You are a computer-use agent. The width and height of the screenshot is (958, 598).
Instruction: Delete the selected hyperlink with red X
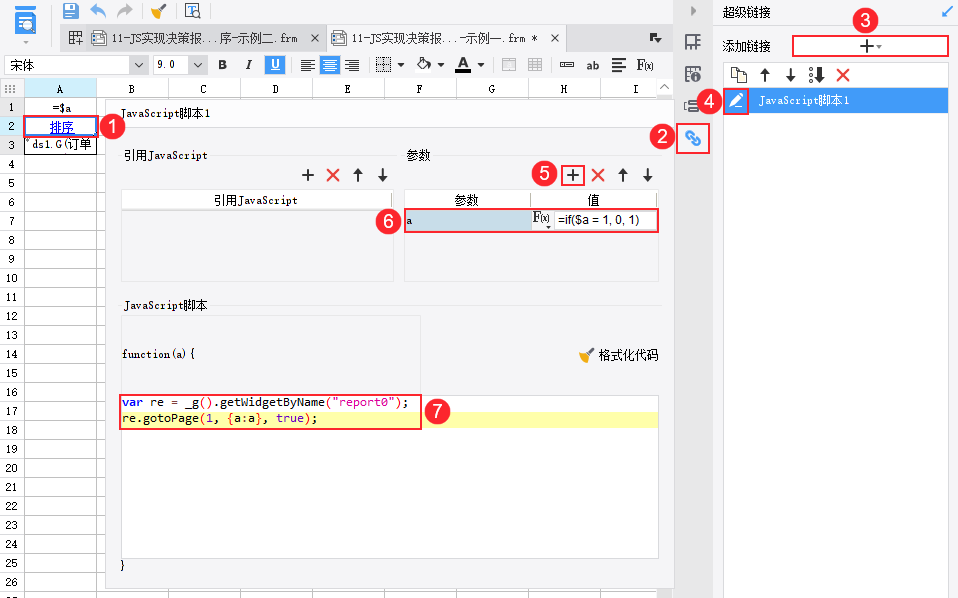(x=843, y=75)
